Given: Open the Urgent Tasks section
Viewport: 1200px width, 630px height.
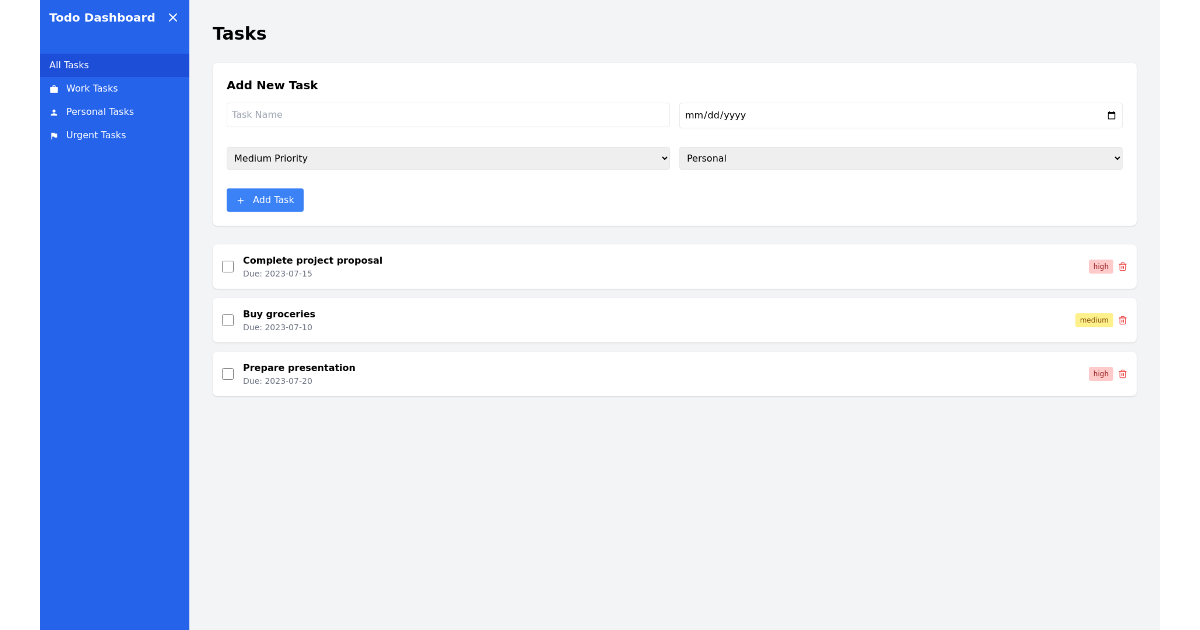Looking at the screenshot, I should (95, 135).
